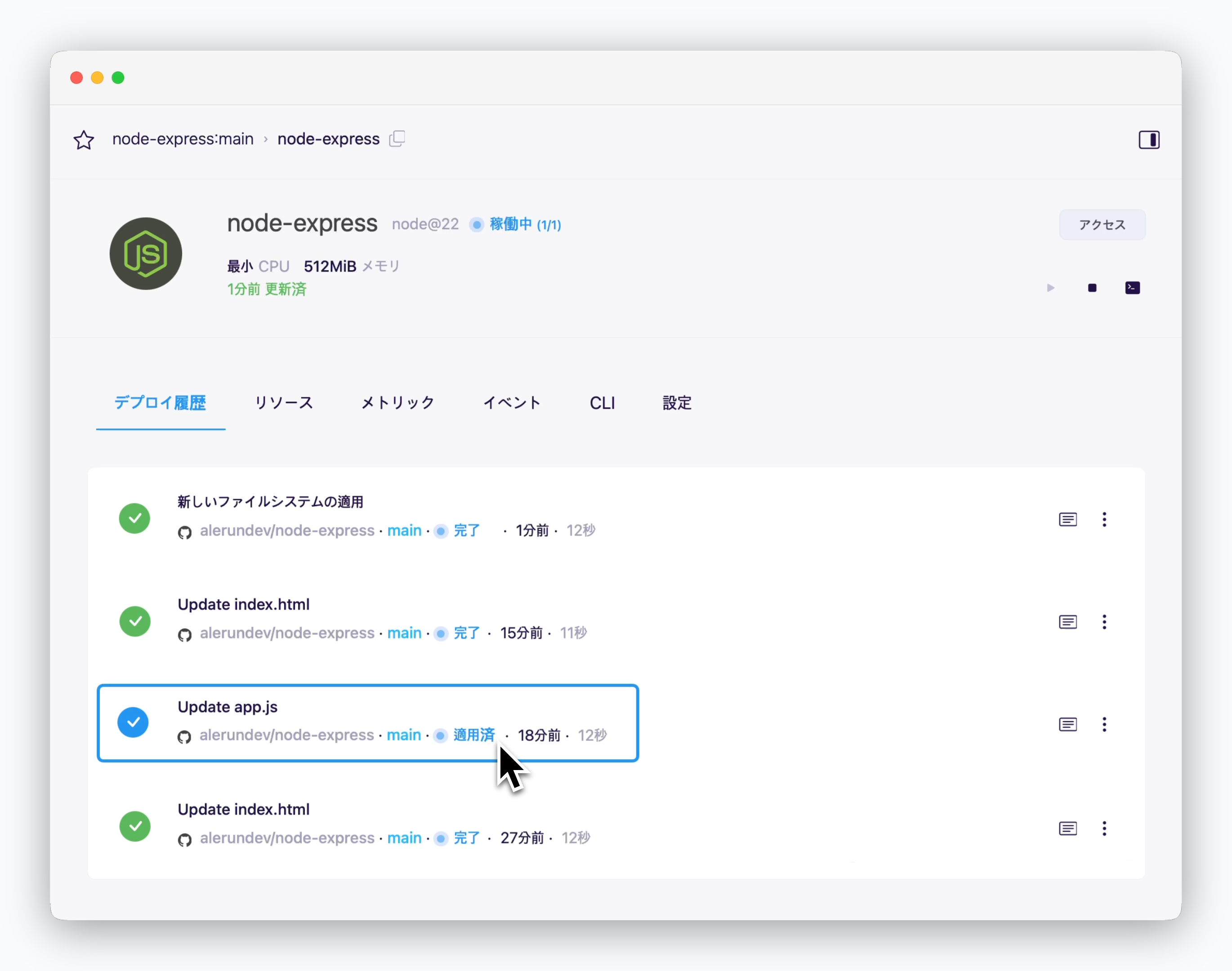Screen dimensions: 1232x971
Task: Click main branch link in 15分前 row
Action: coord(404,633)
